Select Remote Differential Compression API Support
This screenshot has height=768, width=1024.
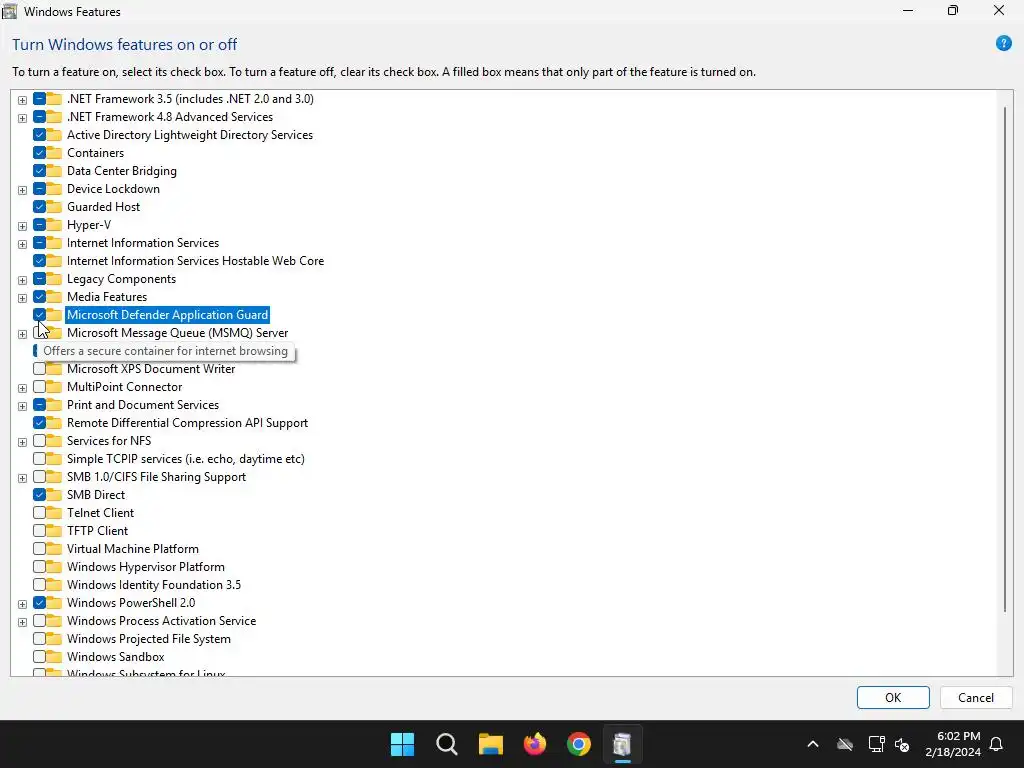(x=187, y=423)
